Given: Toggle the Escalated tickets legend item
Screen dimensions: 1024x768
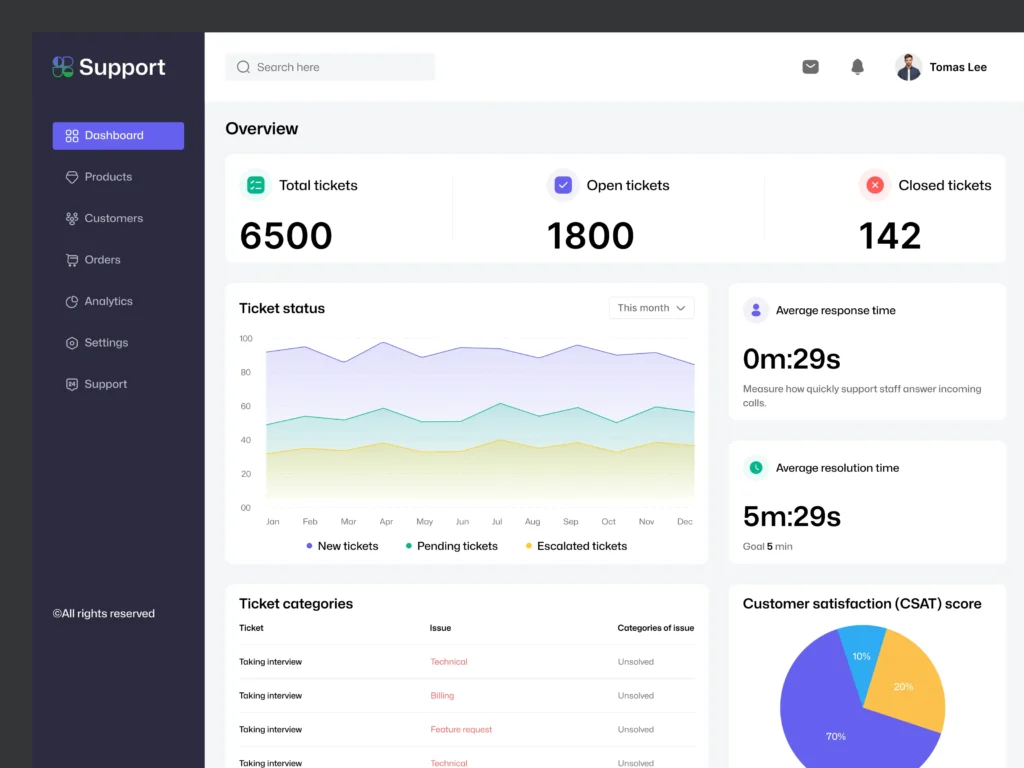Looking at the screenshot, I should pos(576,546).
